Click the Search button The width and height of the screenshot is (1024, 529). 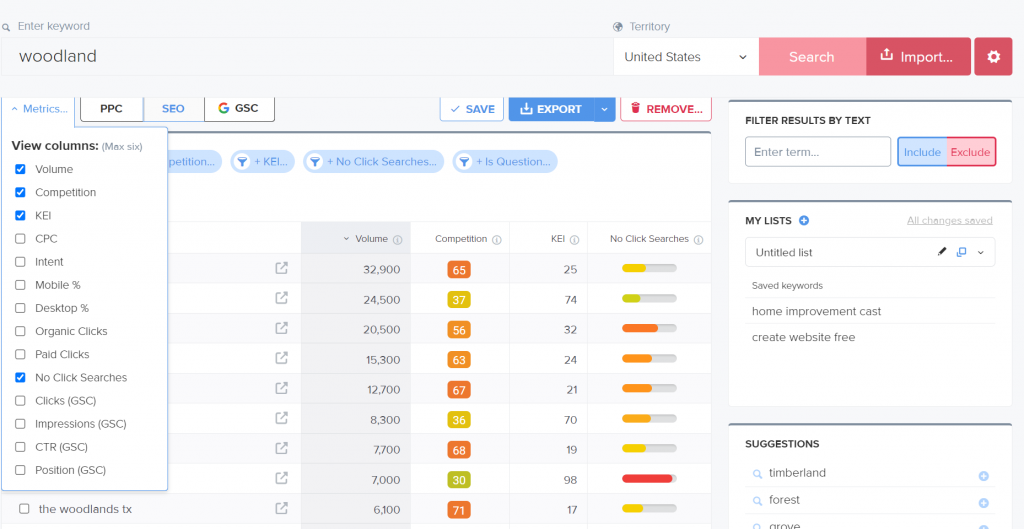click(x=811, y=57)
